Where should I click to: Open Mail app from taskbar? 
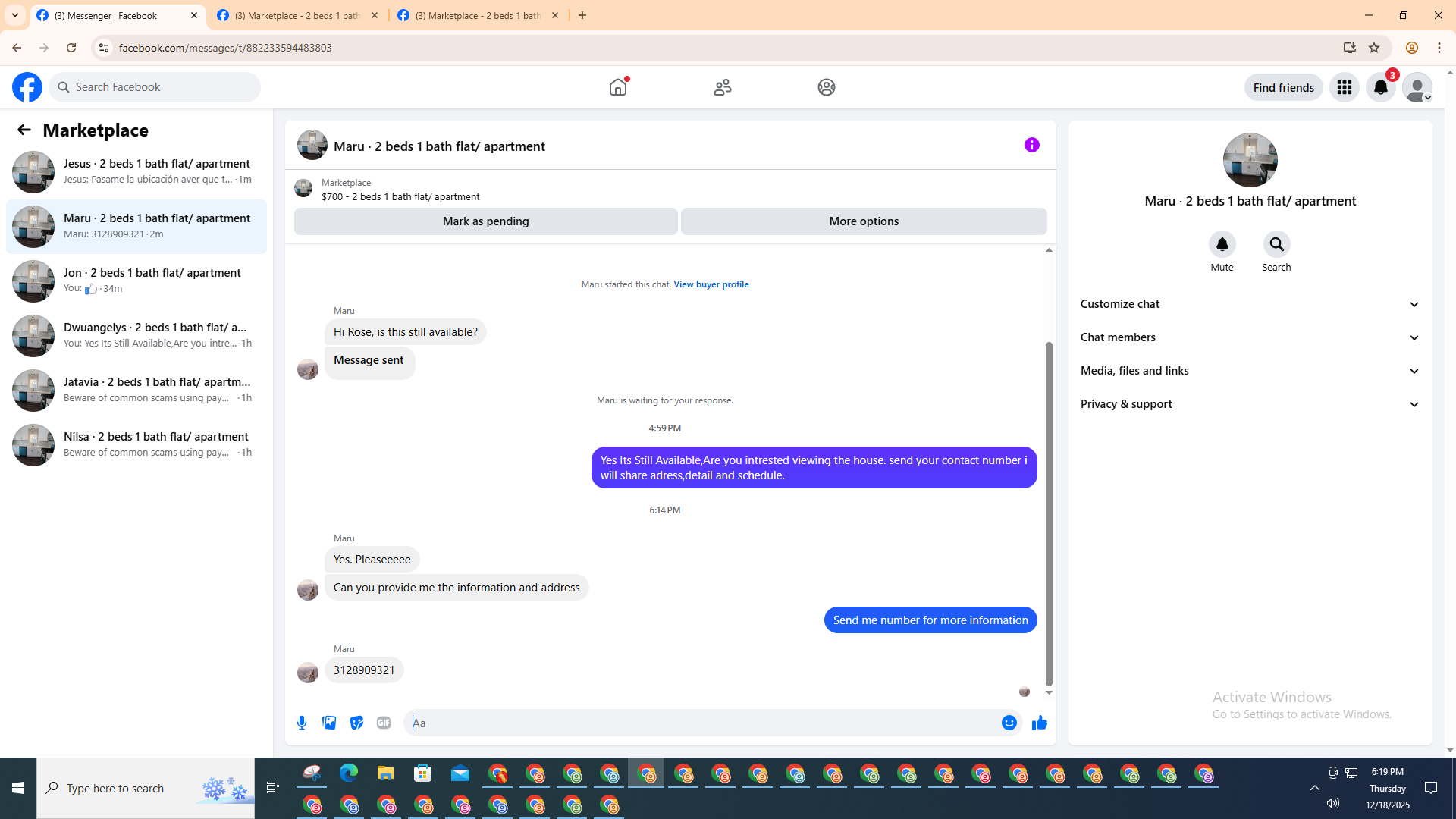(460, 773)
